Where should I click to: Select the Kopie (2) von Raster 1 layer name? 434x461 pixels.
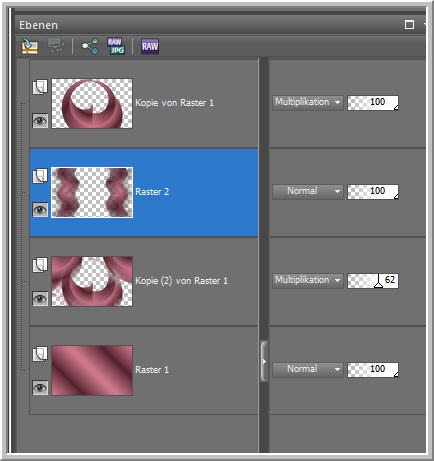point(182,281)
